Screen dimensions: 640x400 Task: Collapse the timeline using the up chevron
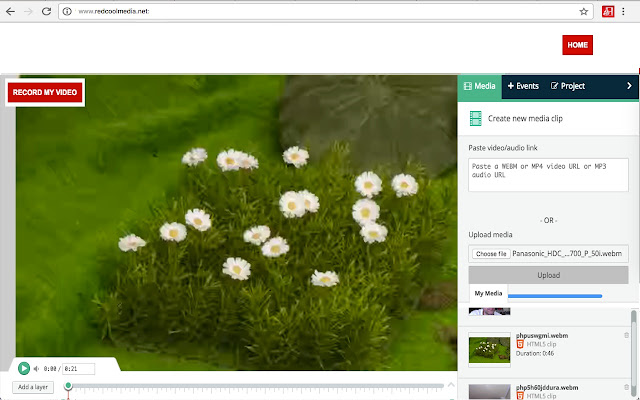(451, 385)
